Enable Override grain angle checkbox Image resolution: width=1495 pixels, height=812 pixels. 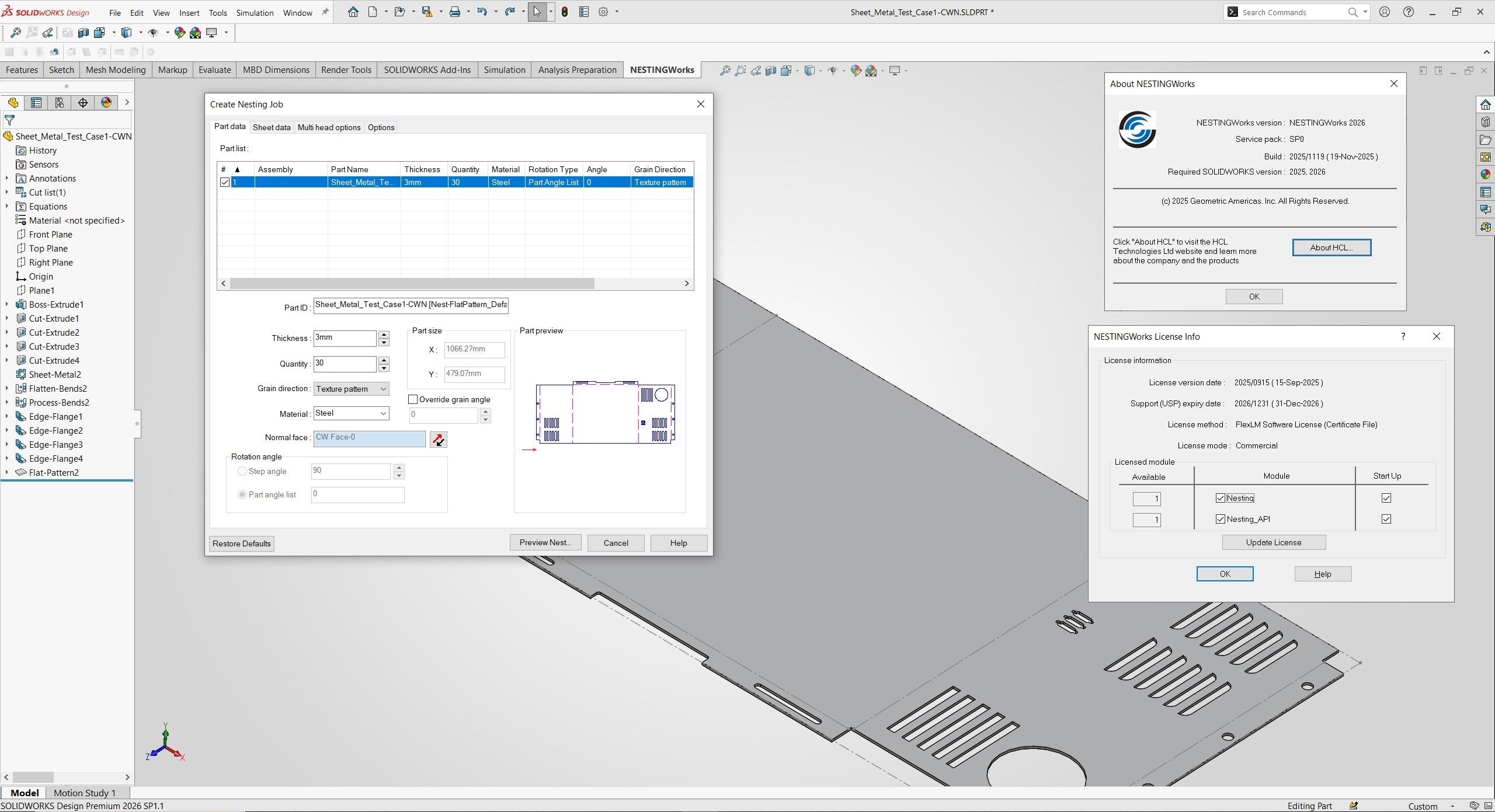(x=413, y=400)
